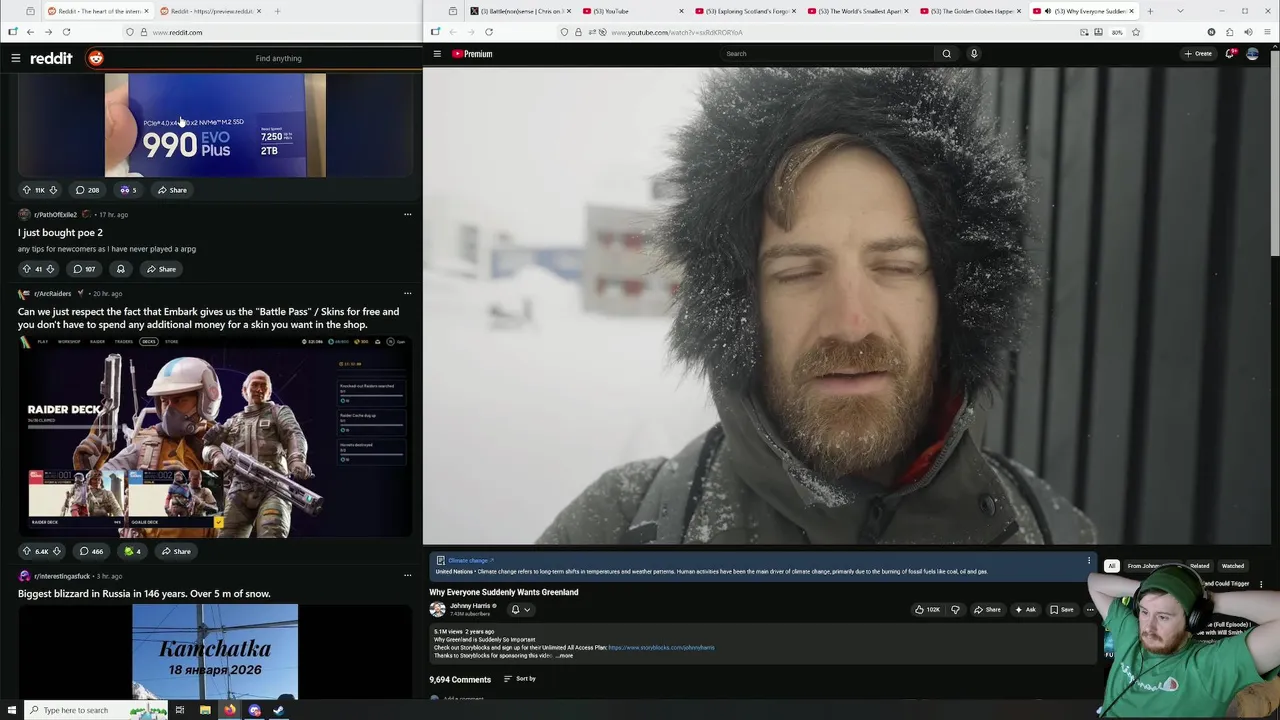Reload the Reddit browser page

66,32
